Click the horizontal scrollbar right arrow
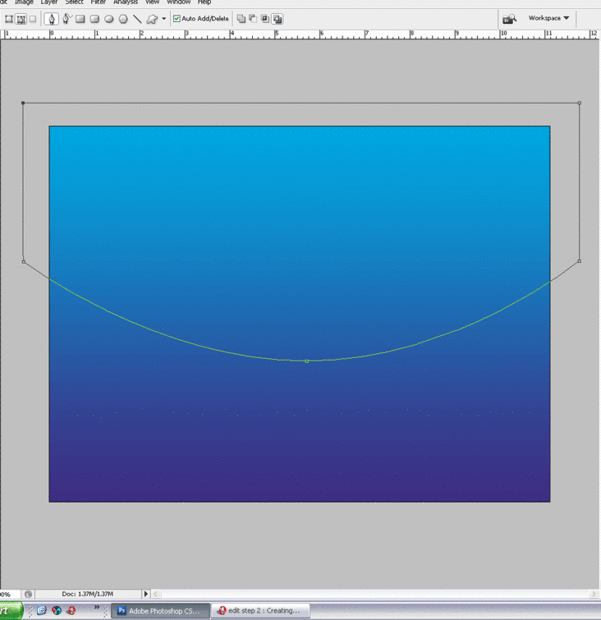Viewport: 601px width, 620px height. coord(593,594)
